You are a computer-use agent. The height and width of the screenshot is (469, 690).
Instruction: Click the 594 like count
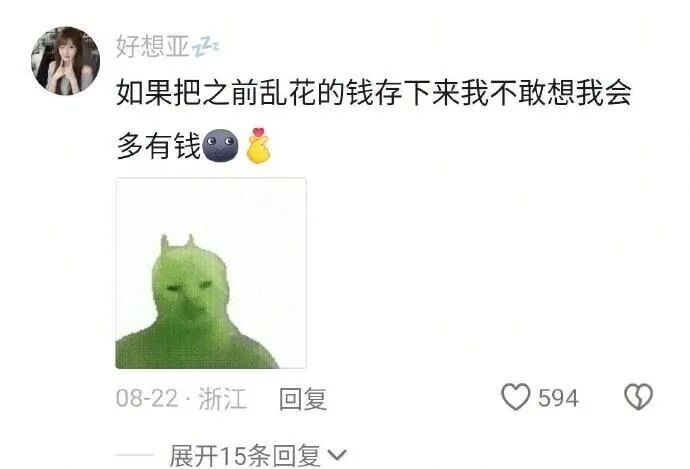[x=558, y=398]
